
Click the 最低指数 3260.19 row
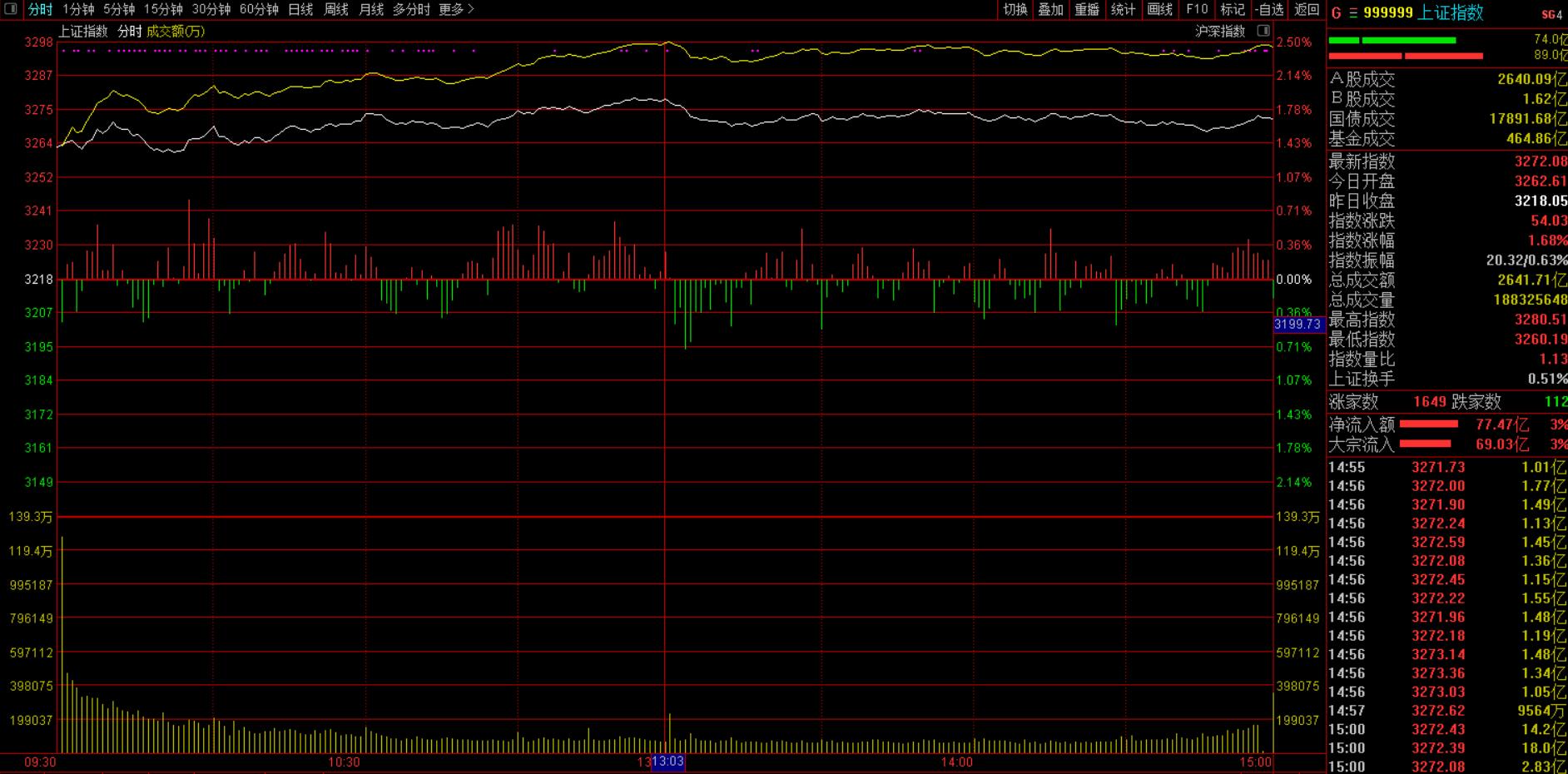click(x=1447, y=340)
